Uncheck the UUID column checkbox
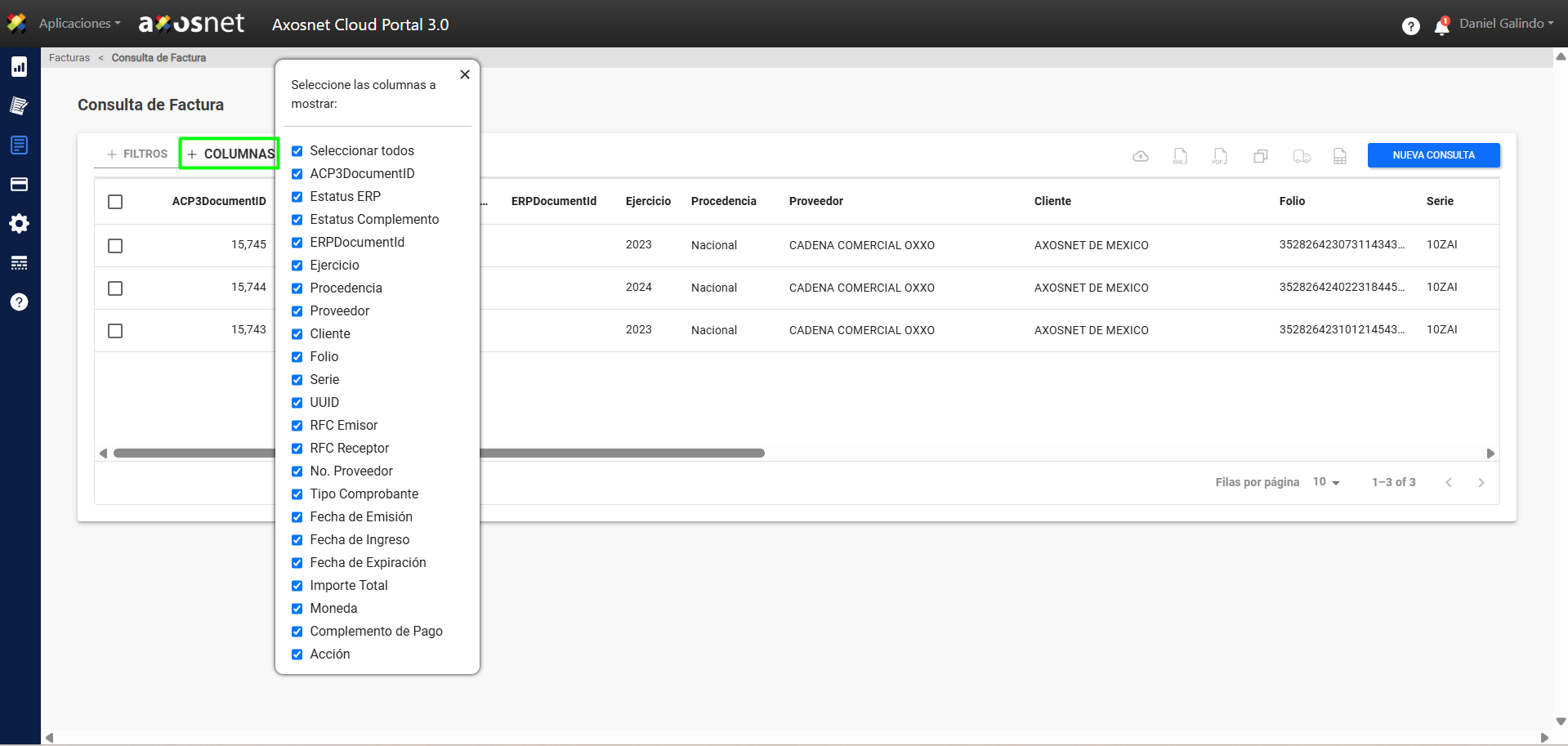 pyautogui.click(x=297, y=403)
